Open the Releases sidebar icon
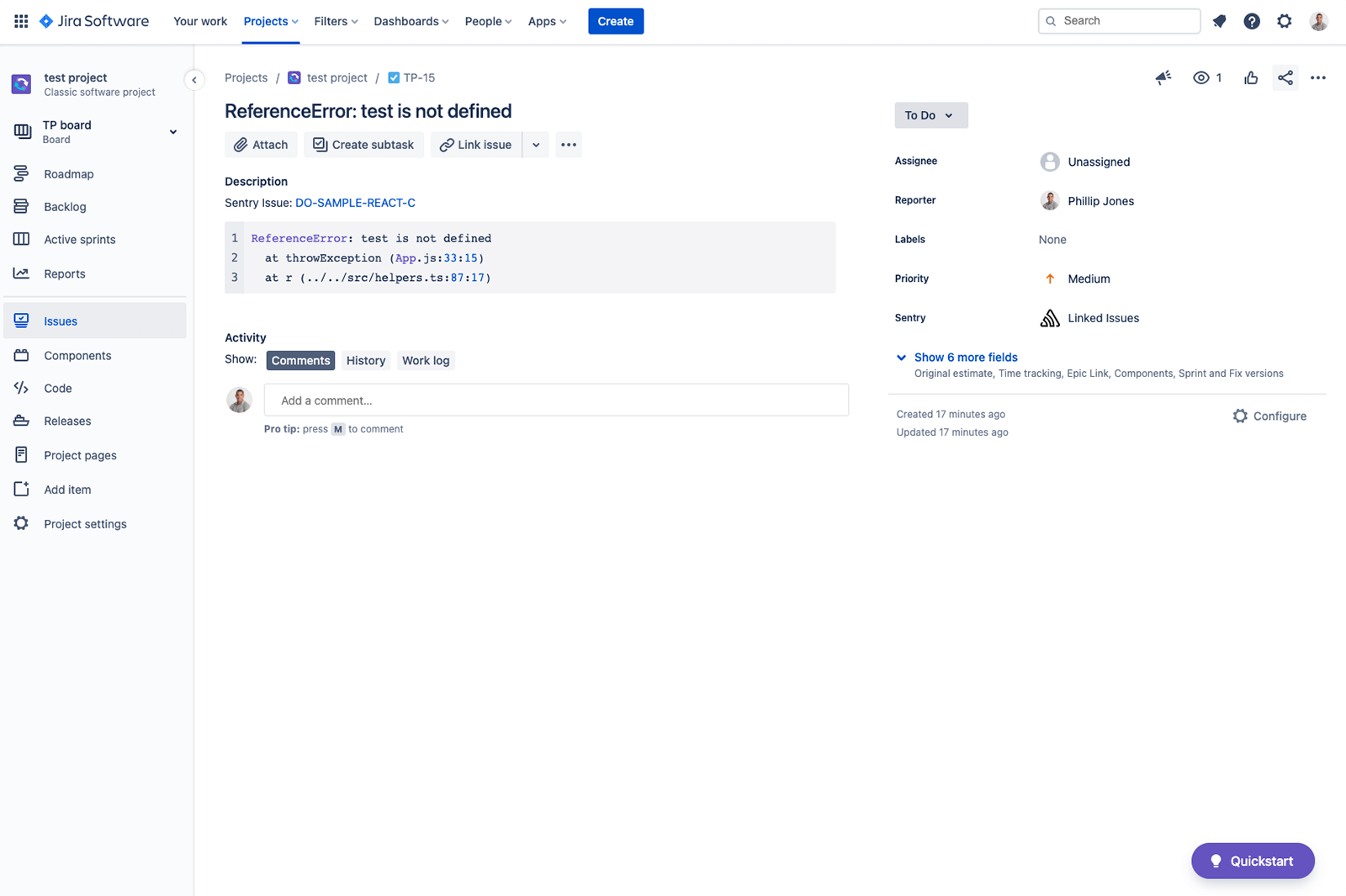 pos(21,421)
